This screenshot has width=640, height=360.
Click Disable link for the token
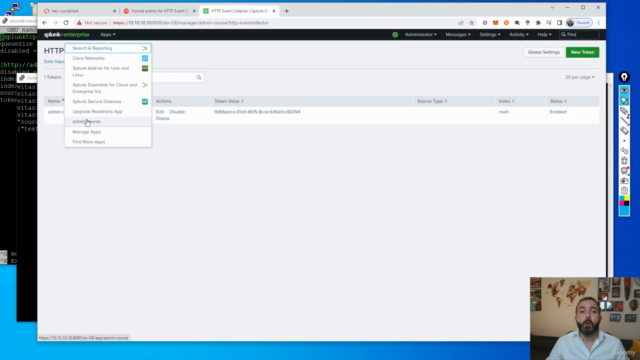pos(177,112)
